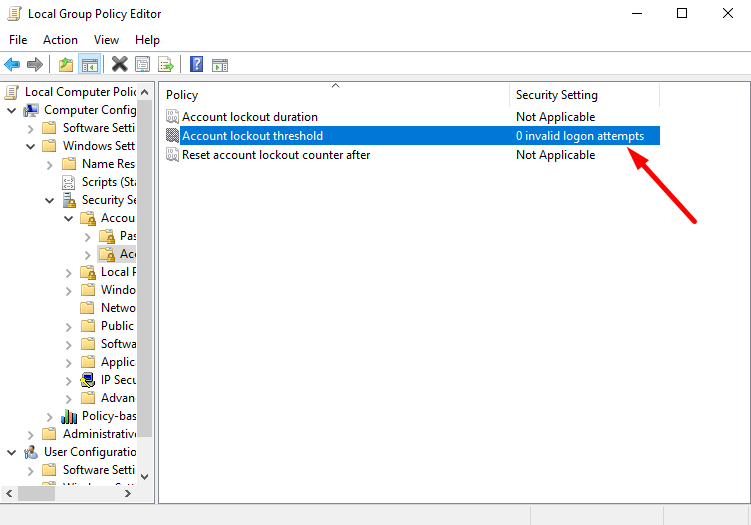Click the User Configuration person icon

[31, 452]
